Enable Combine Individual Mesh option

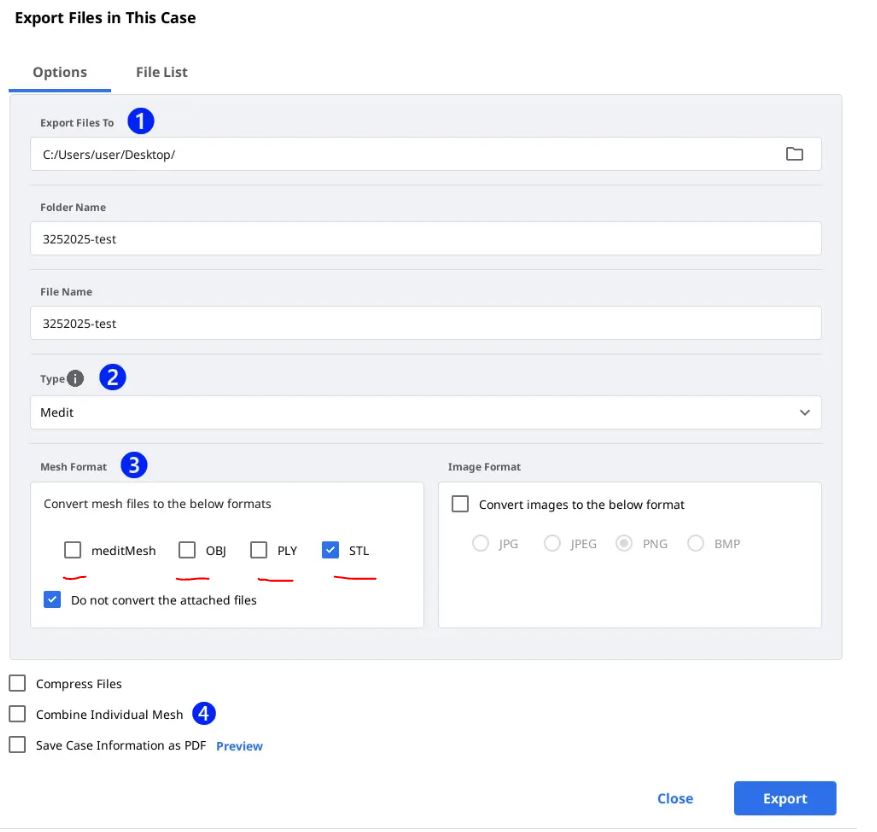tap(17, 714)
